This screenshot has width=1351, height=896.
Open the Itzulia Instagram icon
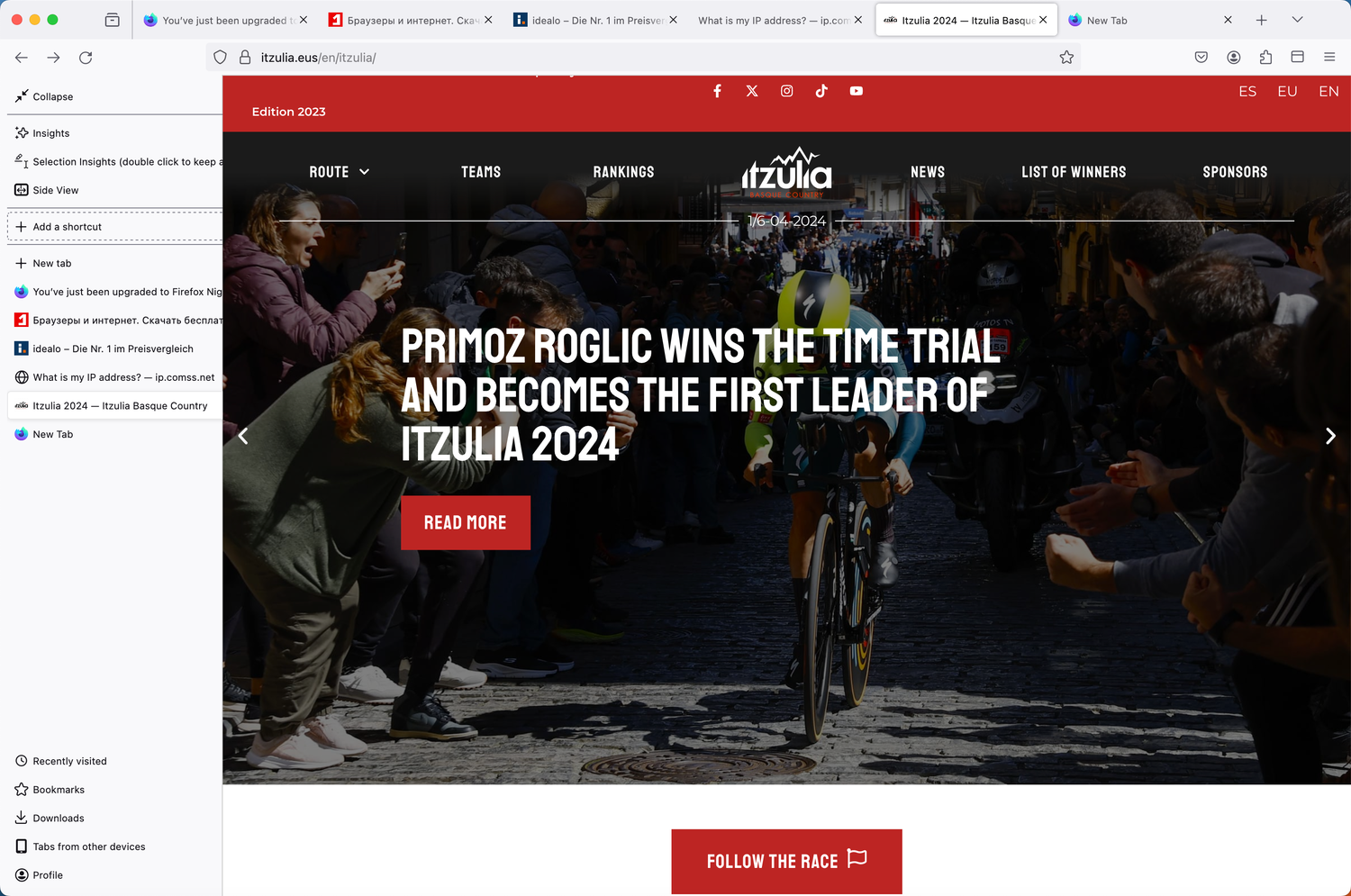(786, 91)
